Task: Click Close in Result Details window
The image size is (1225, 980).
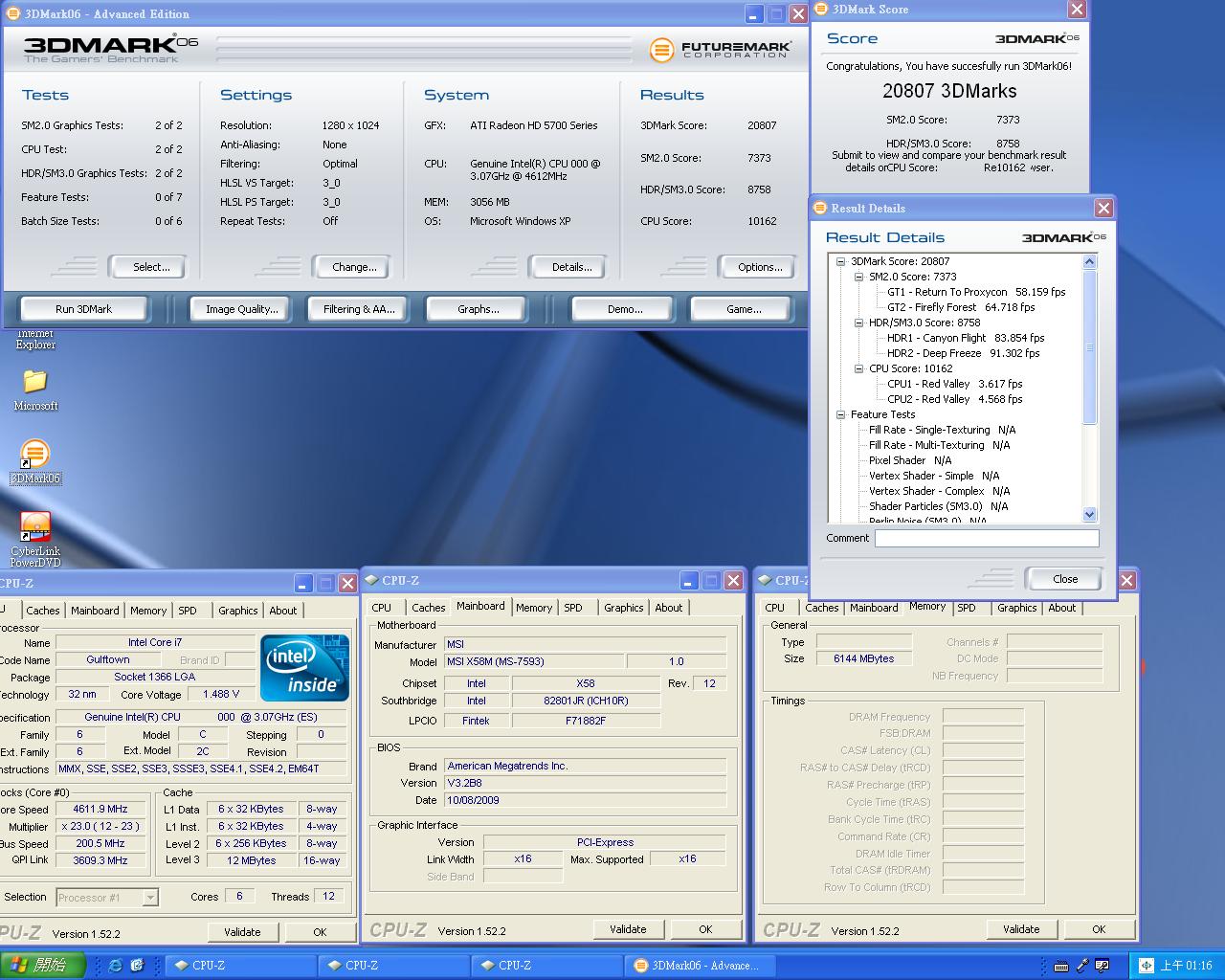Action: (x=1064, y=579)
